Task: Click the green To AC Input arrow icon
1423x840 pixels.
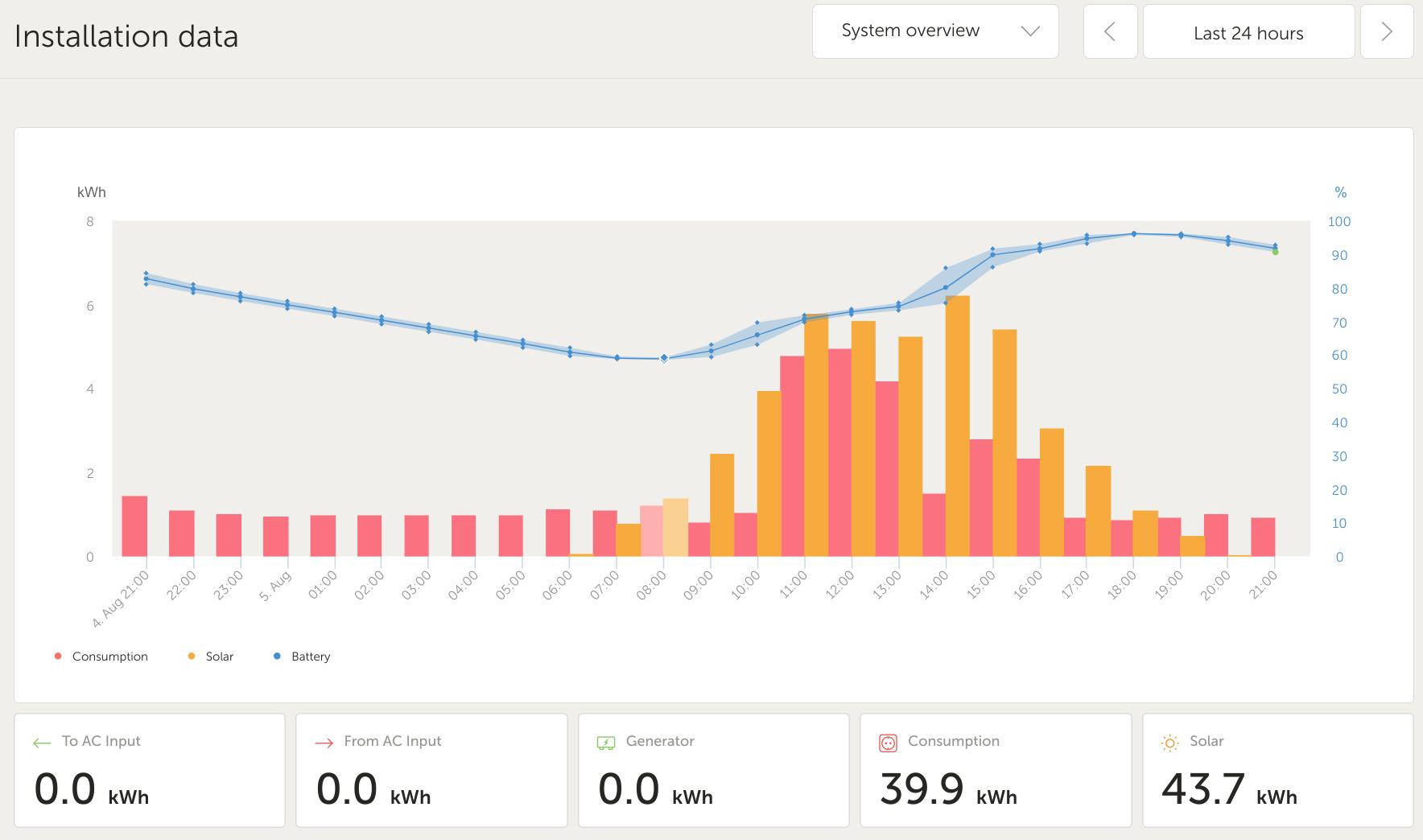Action: (x=42, y=743)
